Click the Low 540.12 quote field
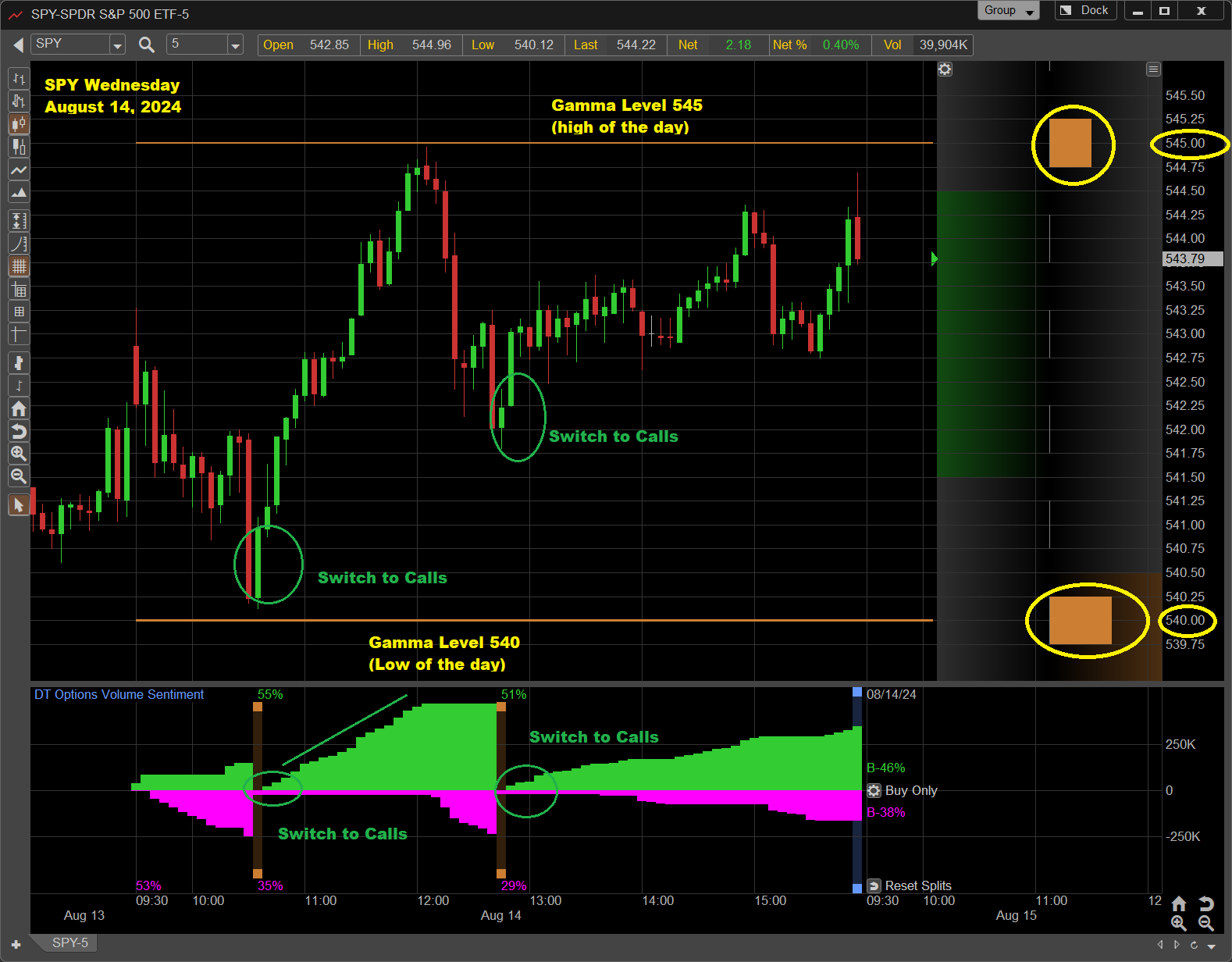Image resolution: width=1232 pixels, height=962 pixels. [x=512, y=45]
